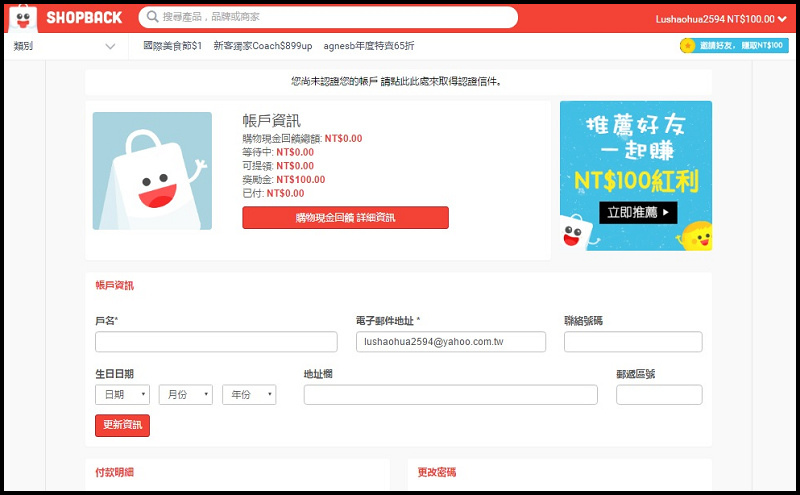The height and width of the screenshot is (495, 800).
Task: Click the small bag mascot in referral banner
Action: click(x=578, y=234)
